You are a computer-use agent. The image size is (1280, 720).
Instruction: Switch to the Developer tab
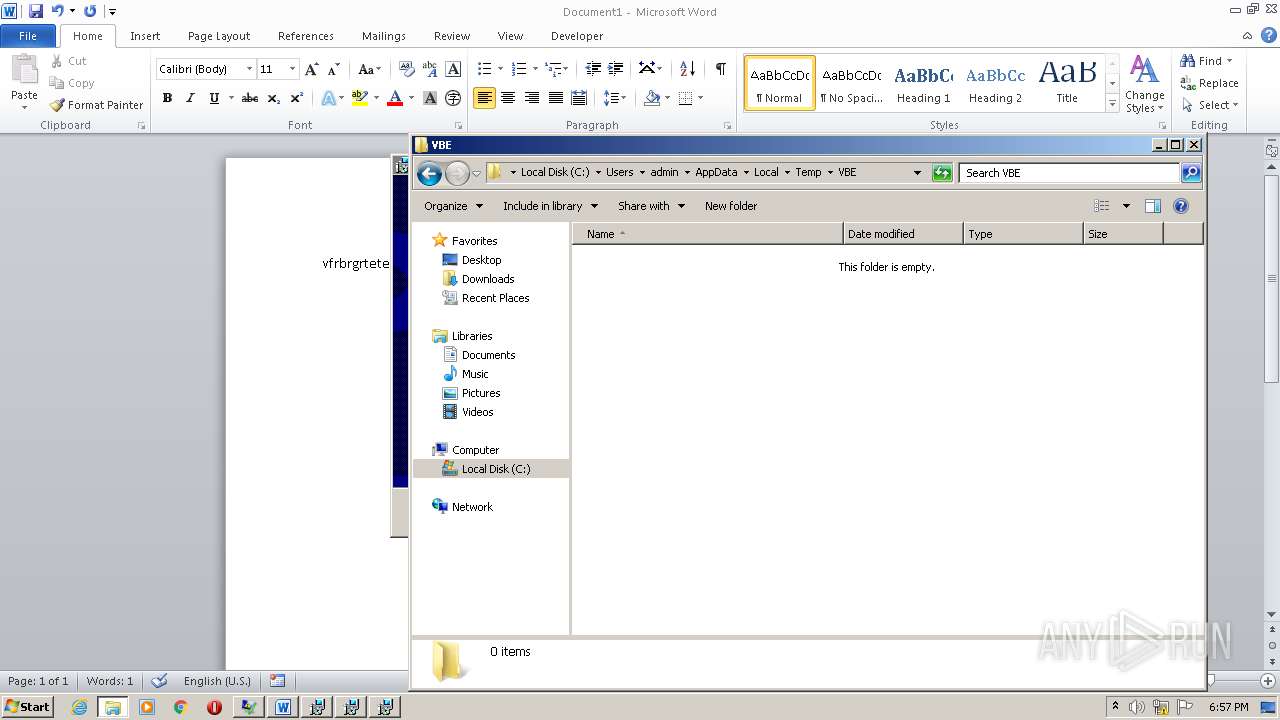[x=577, y=36]
